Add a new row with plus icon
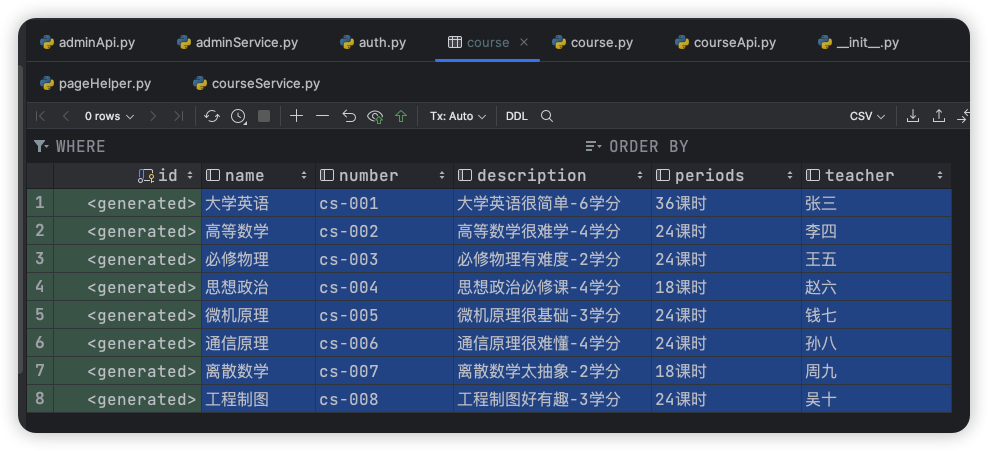The image size is (988, 451). (x=296, y=116)
